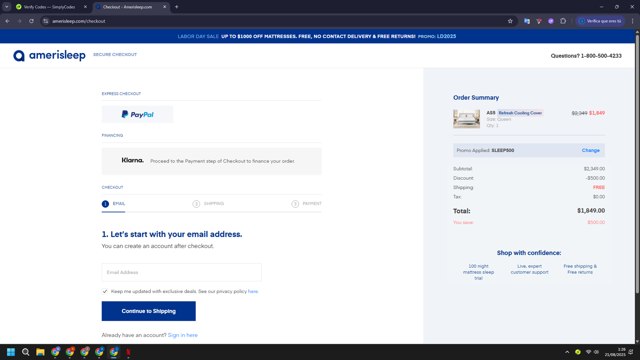Open the tab search dropdown arrow
This screenshot has height=360, width=640.
click(7, 7)
